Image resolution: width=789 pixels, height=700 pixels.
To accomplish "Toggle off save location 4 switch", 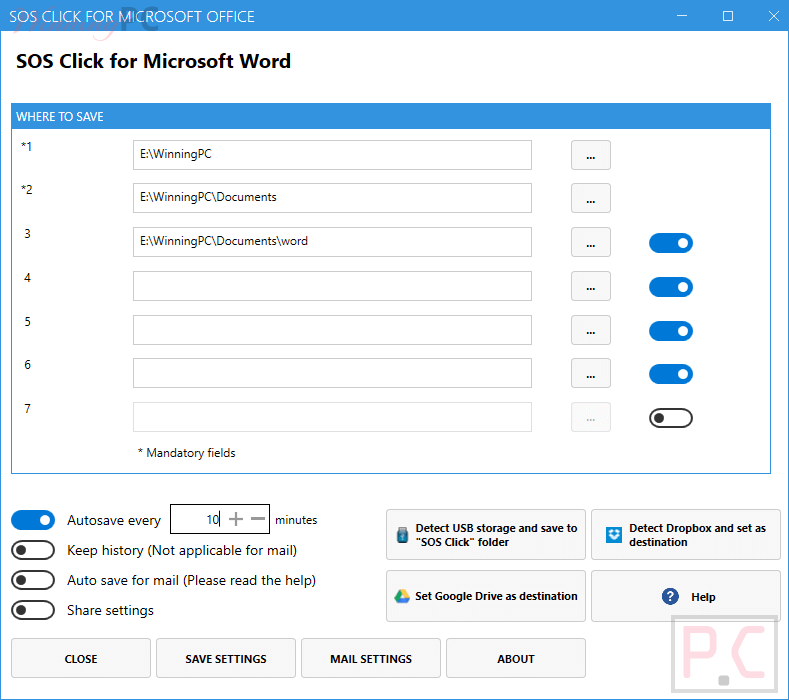I will click(671, 287).
